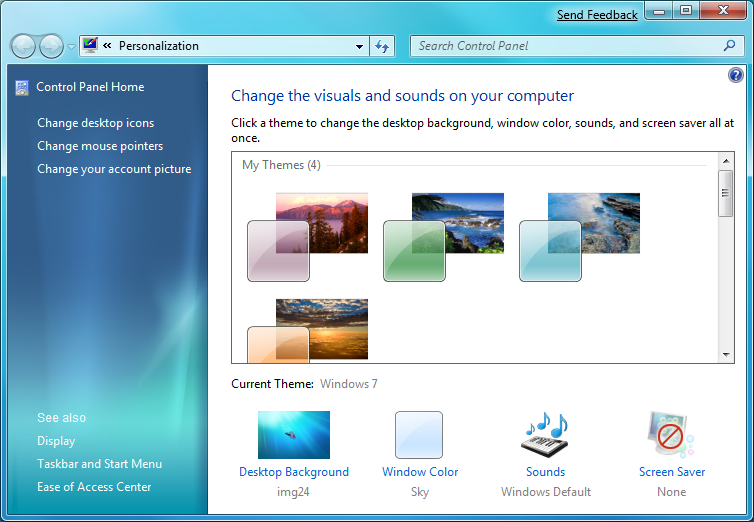
Task: Click the breadcrumb chevron before Personalization
Action: click(107, 46)
